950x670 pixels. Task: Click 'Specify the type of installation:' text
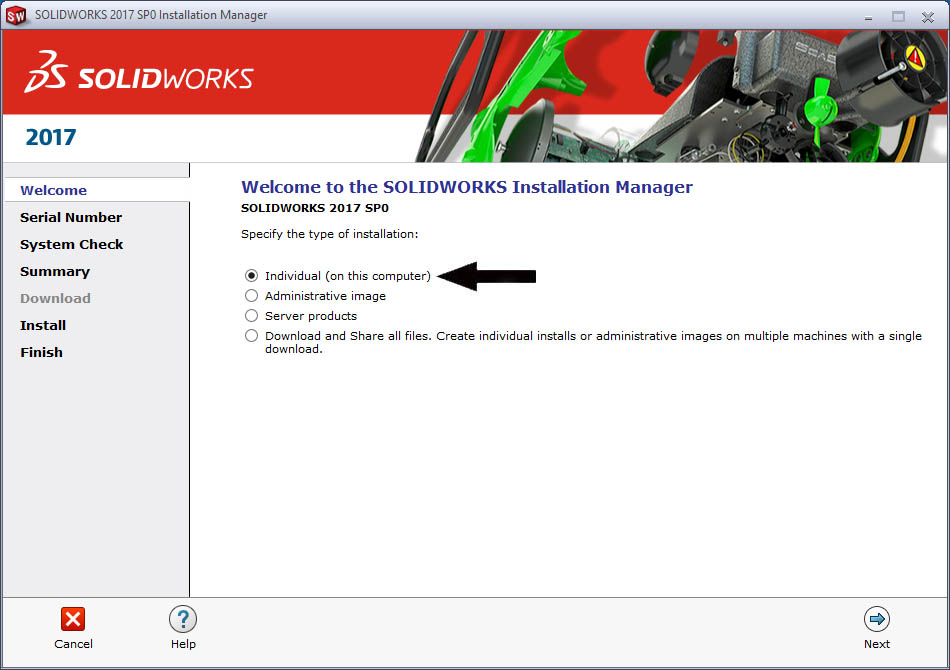(x=330, y=234)
